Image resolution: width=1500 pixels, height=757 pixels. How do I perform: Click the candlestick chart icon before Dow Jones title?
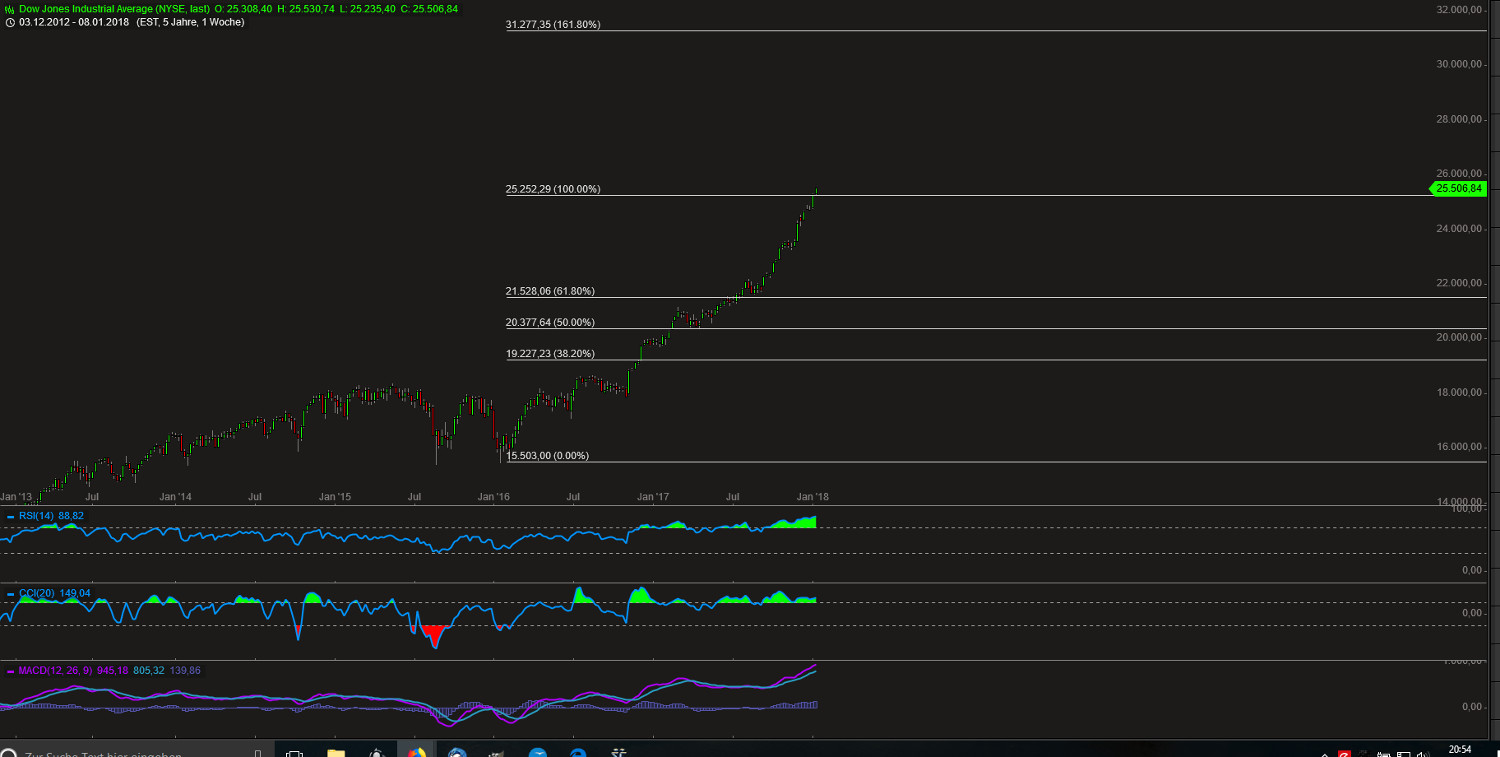coord(10,8)
